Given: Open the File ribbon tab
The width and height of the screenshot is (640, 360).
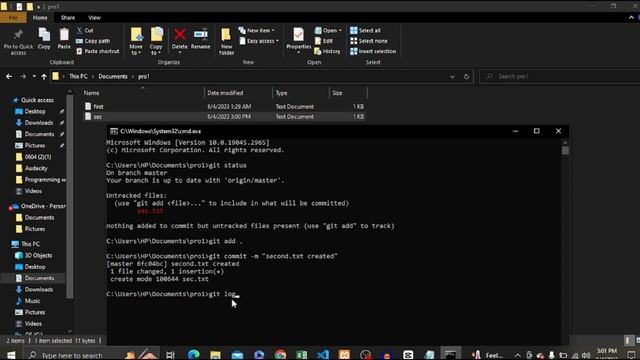Looking at the screenshot, I should tap(13, 18).
